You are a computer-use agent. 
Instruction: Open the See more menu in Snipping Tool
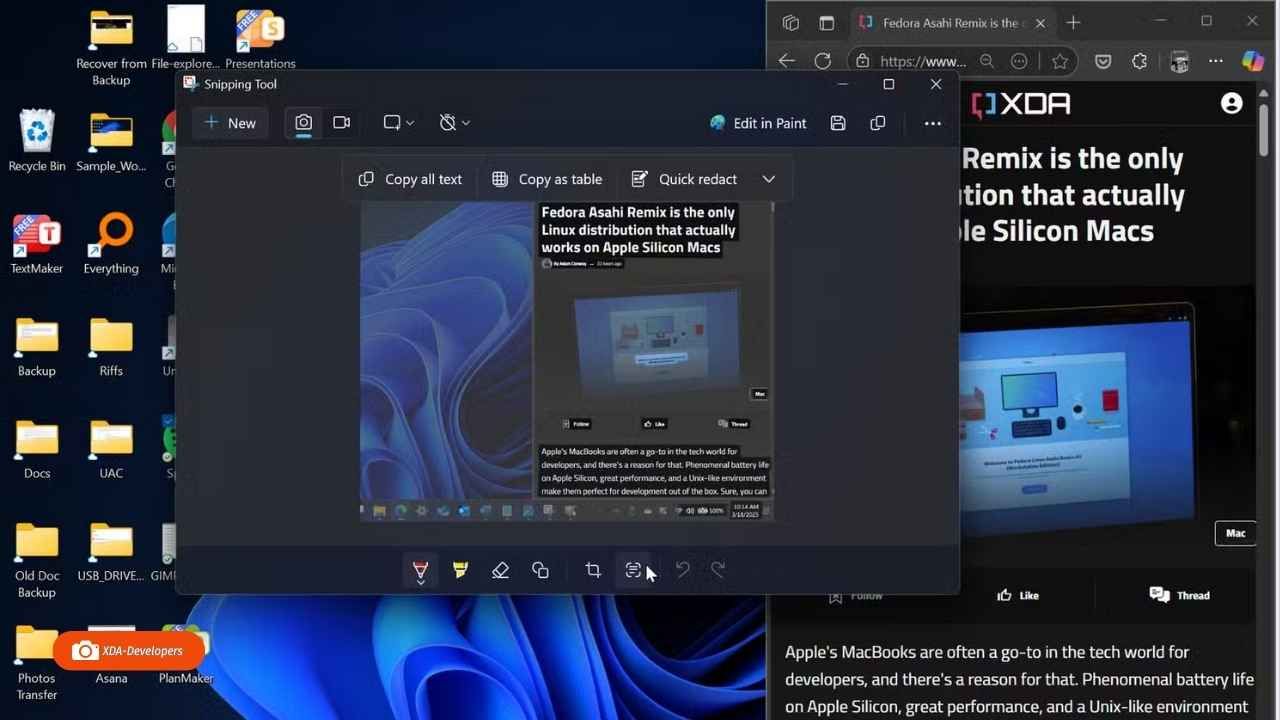pos(932,122)
